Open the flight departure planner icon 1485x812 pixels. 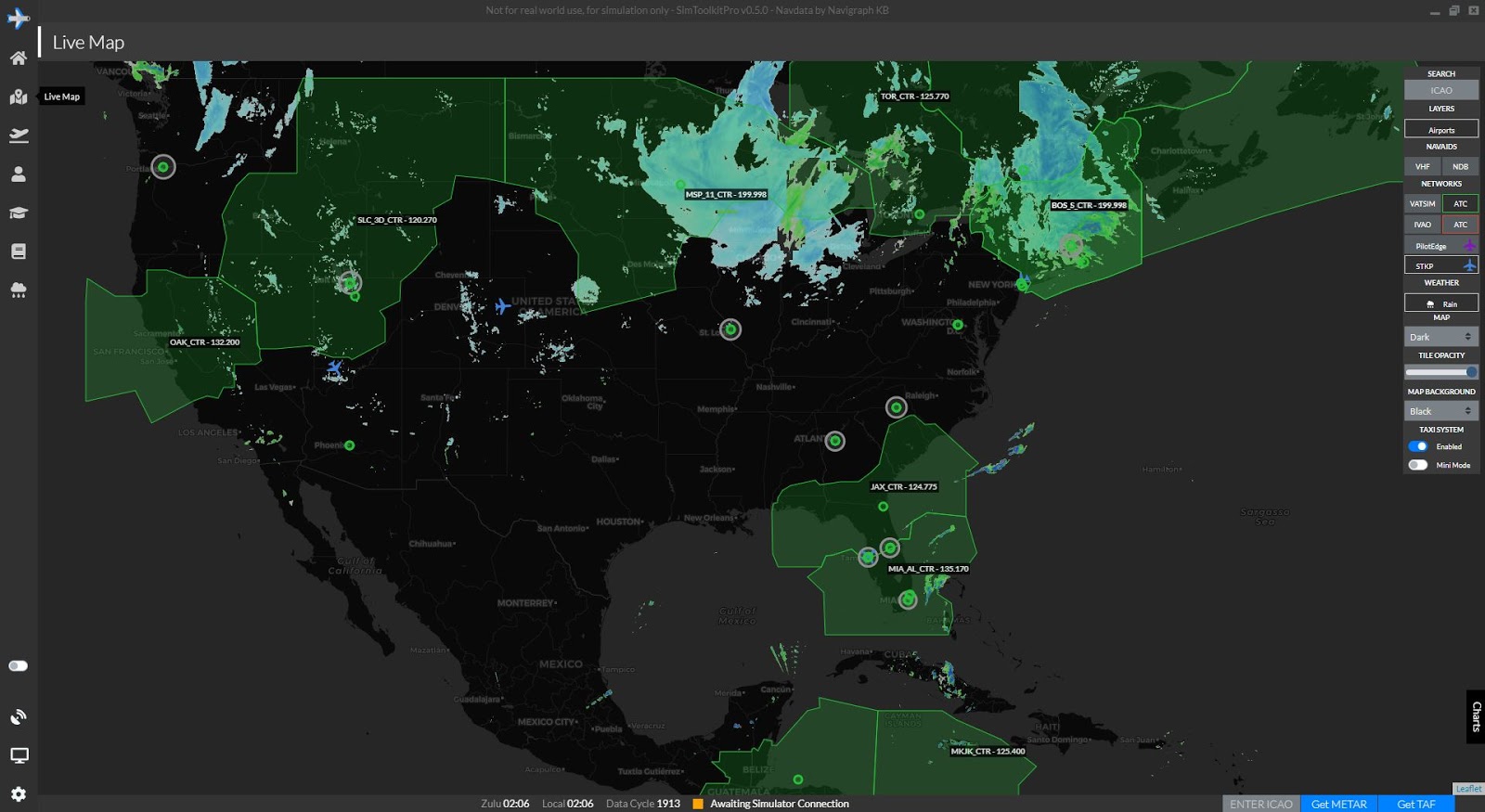19,135
